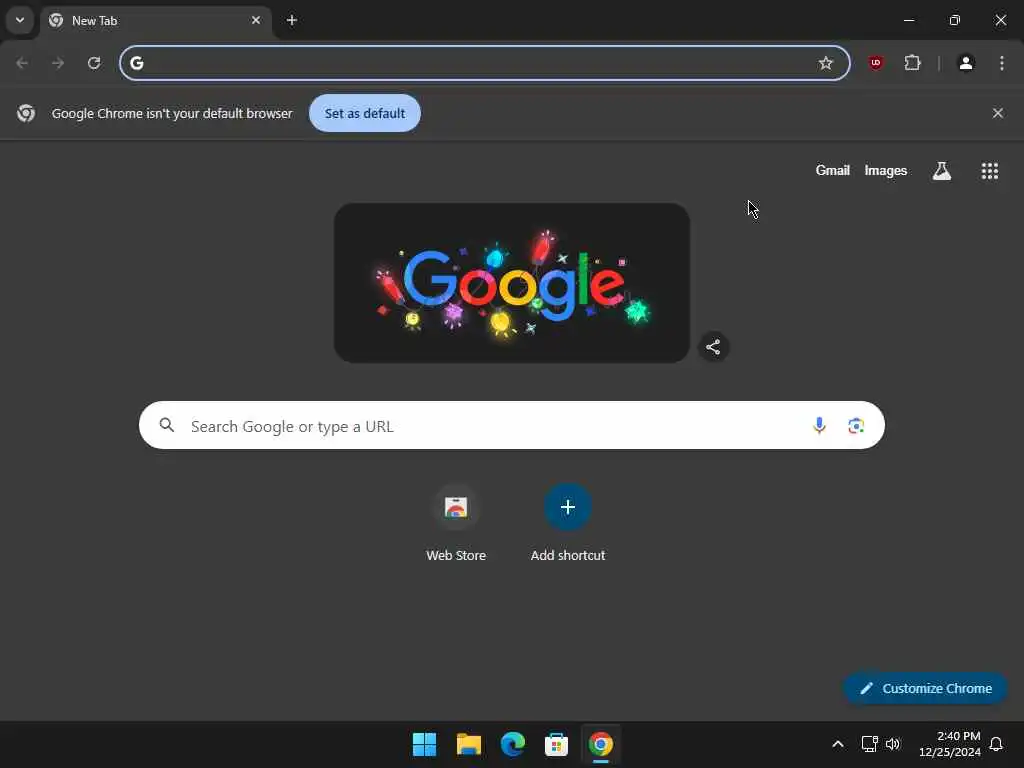Close the New Tab tab
Image resolution: width=1024 pixels, height=768 pixels.
tap(256, 20)
